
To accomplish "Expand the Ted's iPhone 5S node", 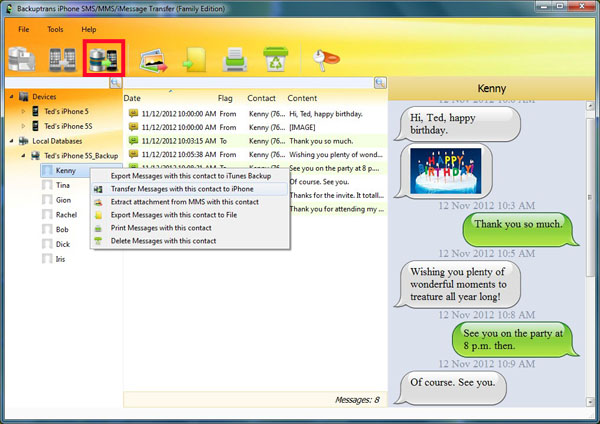I will (23, 126).
